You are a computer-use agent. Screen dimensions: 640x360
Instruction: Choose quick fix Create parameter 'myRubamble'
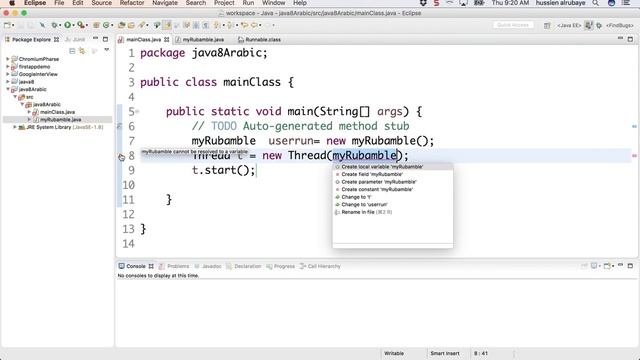click(x=393, y=182)
